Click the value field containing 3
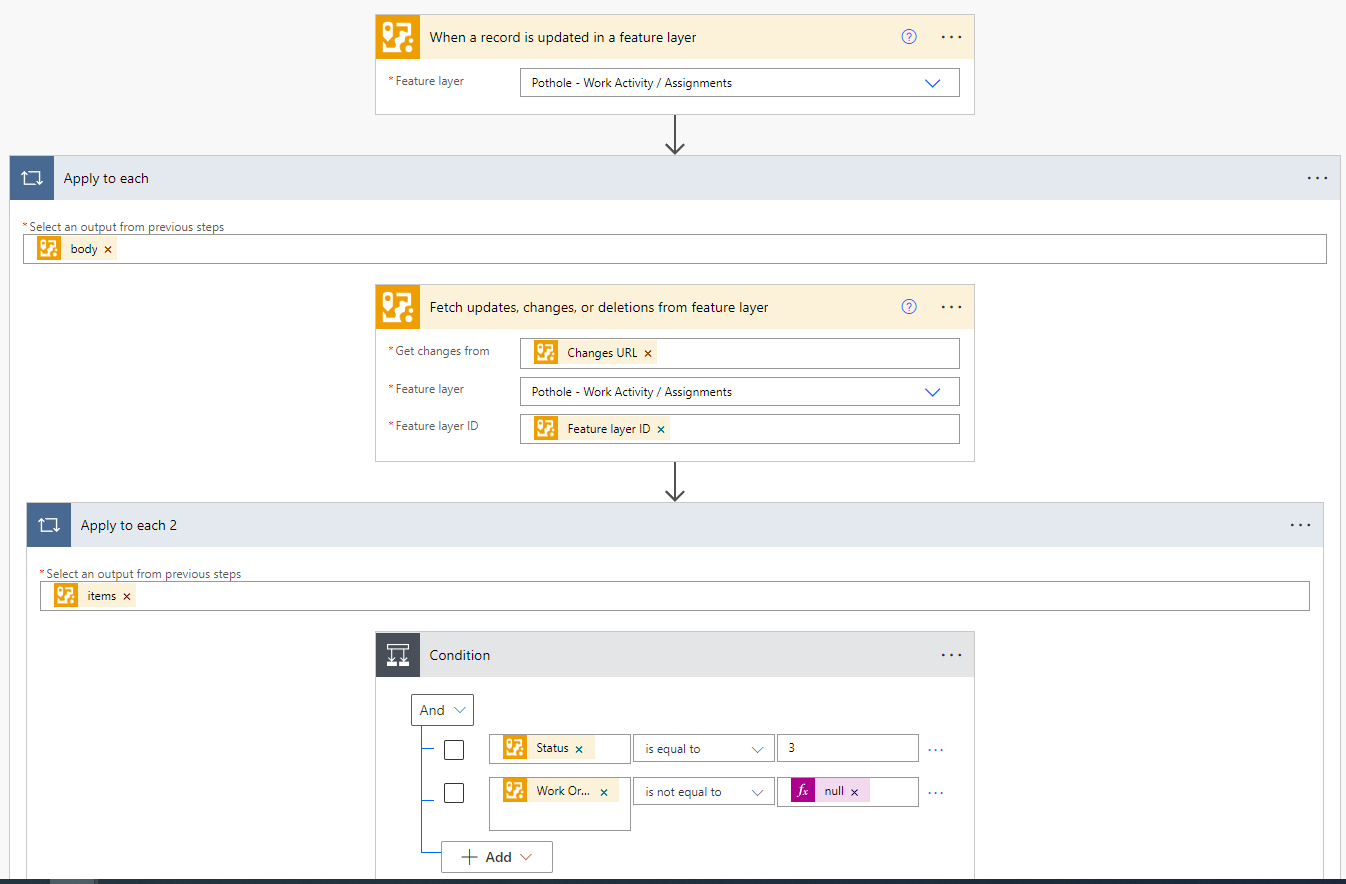Viewport: 1346px width, 884px height. [x=847, y=748]
